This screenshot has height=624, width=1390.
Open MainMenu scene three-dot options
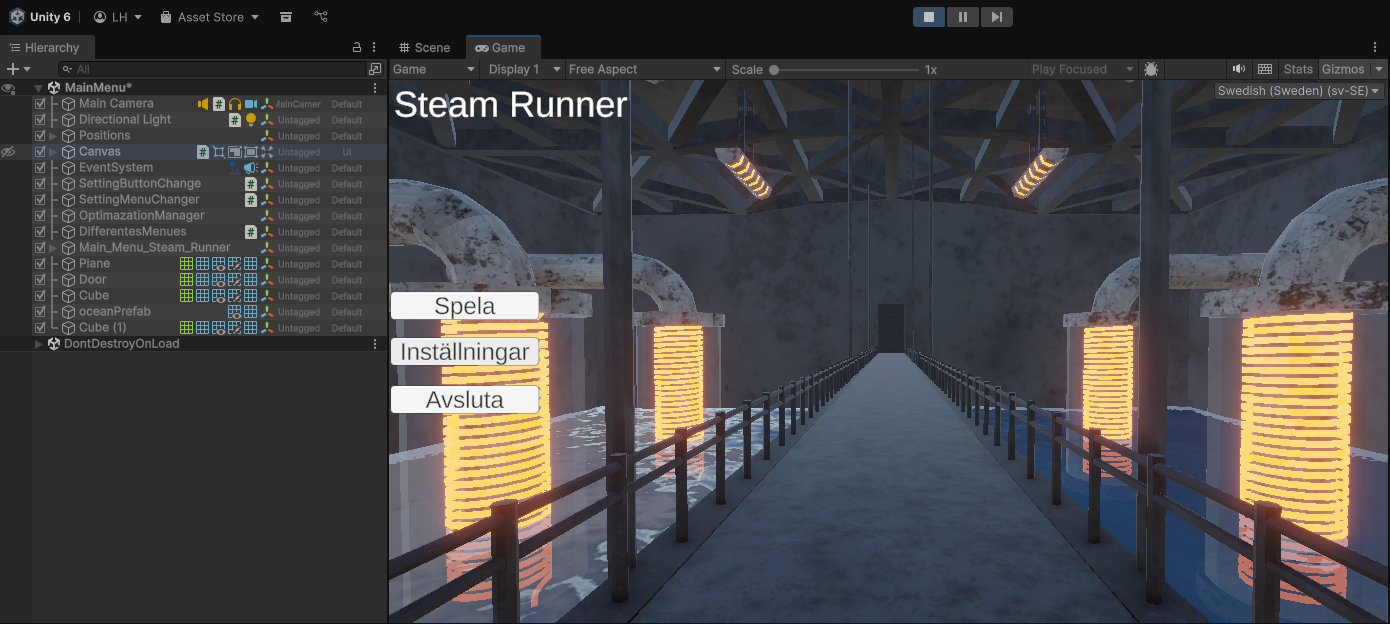375,88
